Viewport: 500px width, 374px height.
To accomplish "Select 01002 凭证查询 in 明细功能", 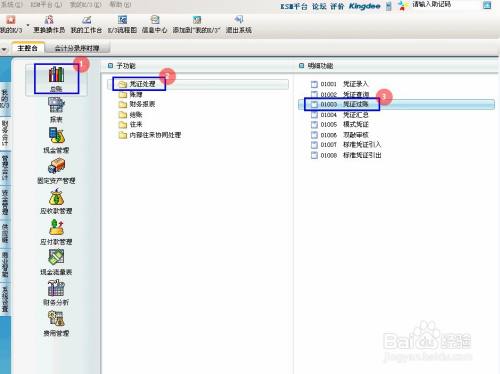I will (340, 94).
